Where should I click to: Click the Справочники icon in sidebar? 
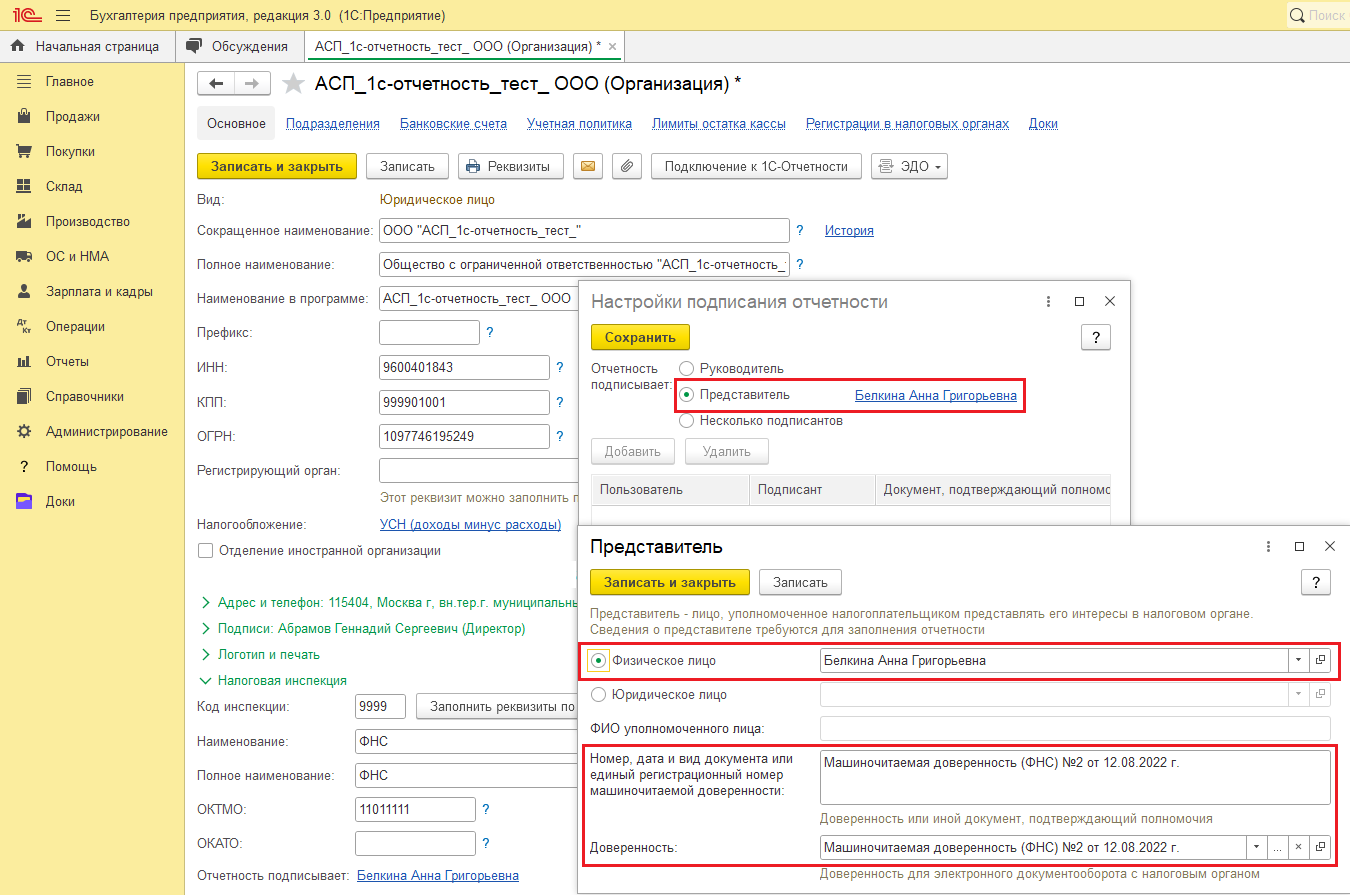point(25,396)
